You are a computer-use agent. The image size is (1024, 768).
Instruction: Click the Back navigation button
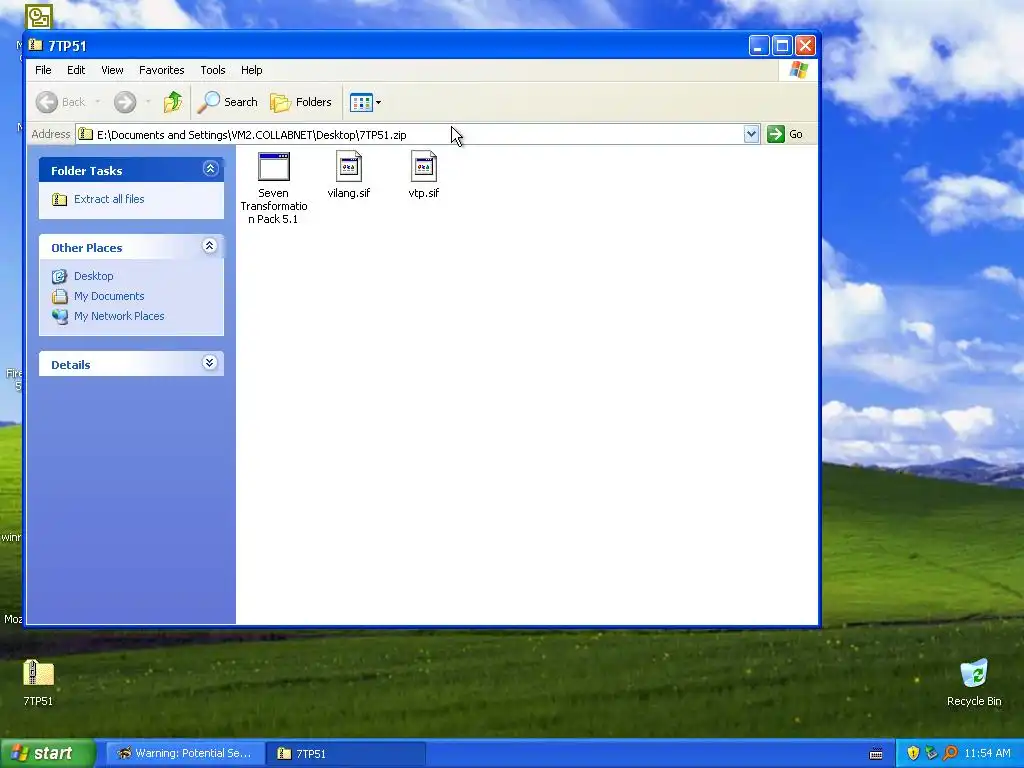(x=60, y=102)
